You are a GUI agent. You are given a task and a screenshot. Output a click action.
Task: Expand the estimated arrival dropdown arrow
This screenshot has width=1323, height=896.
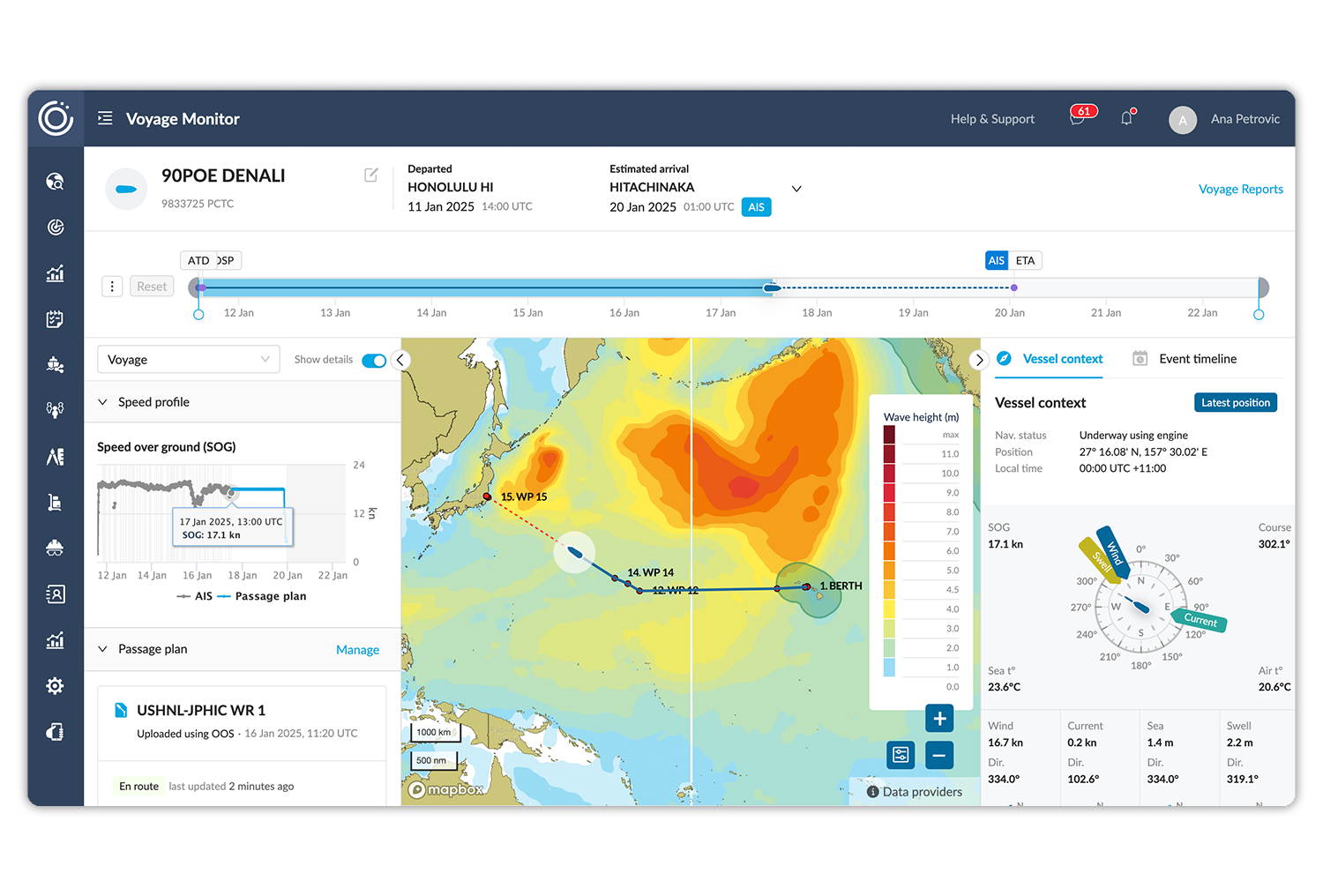pos(796,189)
